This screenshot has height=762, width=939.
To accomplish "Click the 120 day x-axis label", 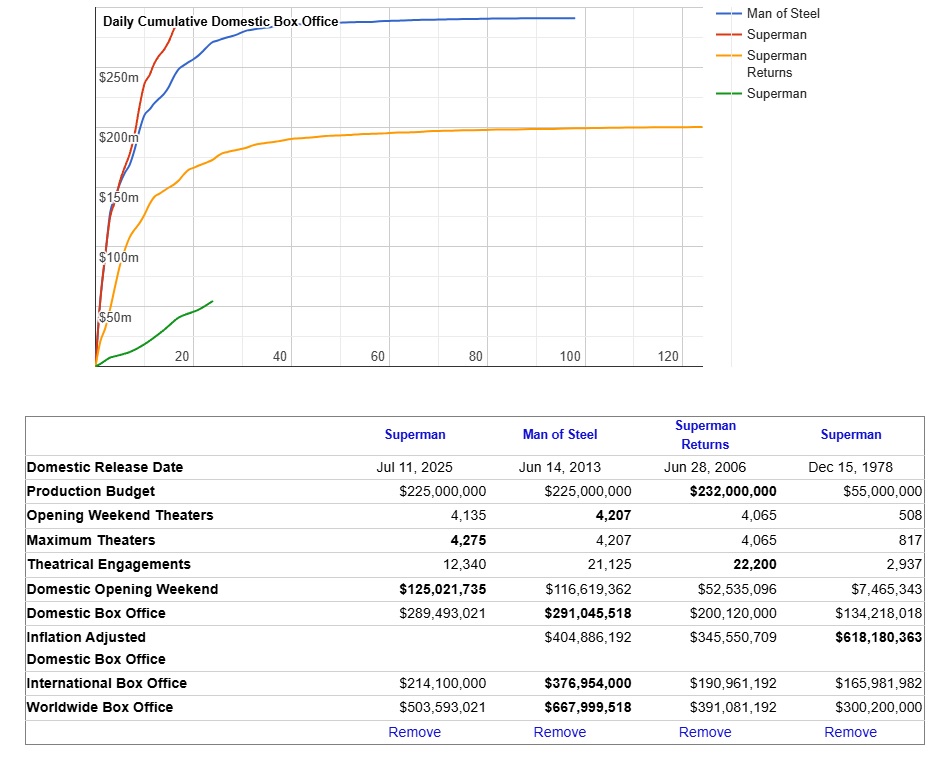I will (668, 356).
